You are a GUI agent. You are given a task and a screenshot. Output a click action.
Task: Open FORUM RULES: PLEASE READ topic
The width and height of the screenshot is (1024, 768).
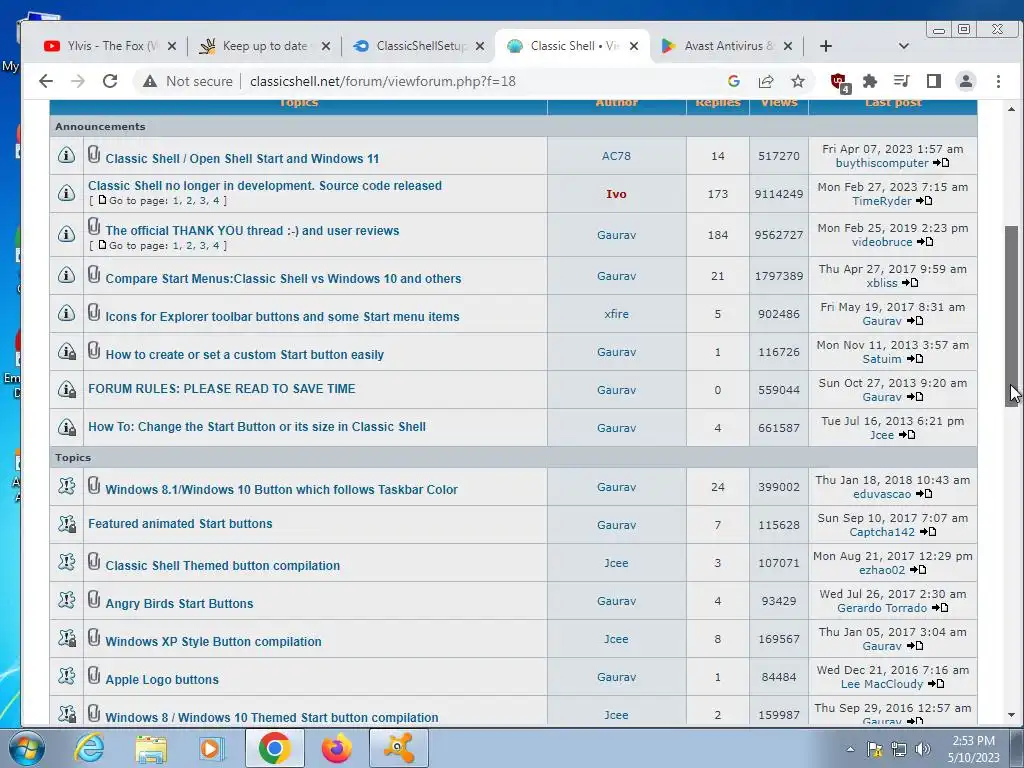[221, 389]
